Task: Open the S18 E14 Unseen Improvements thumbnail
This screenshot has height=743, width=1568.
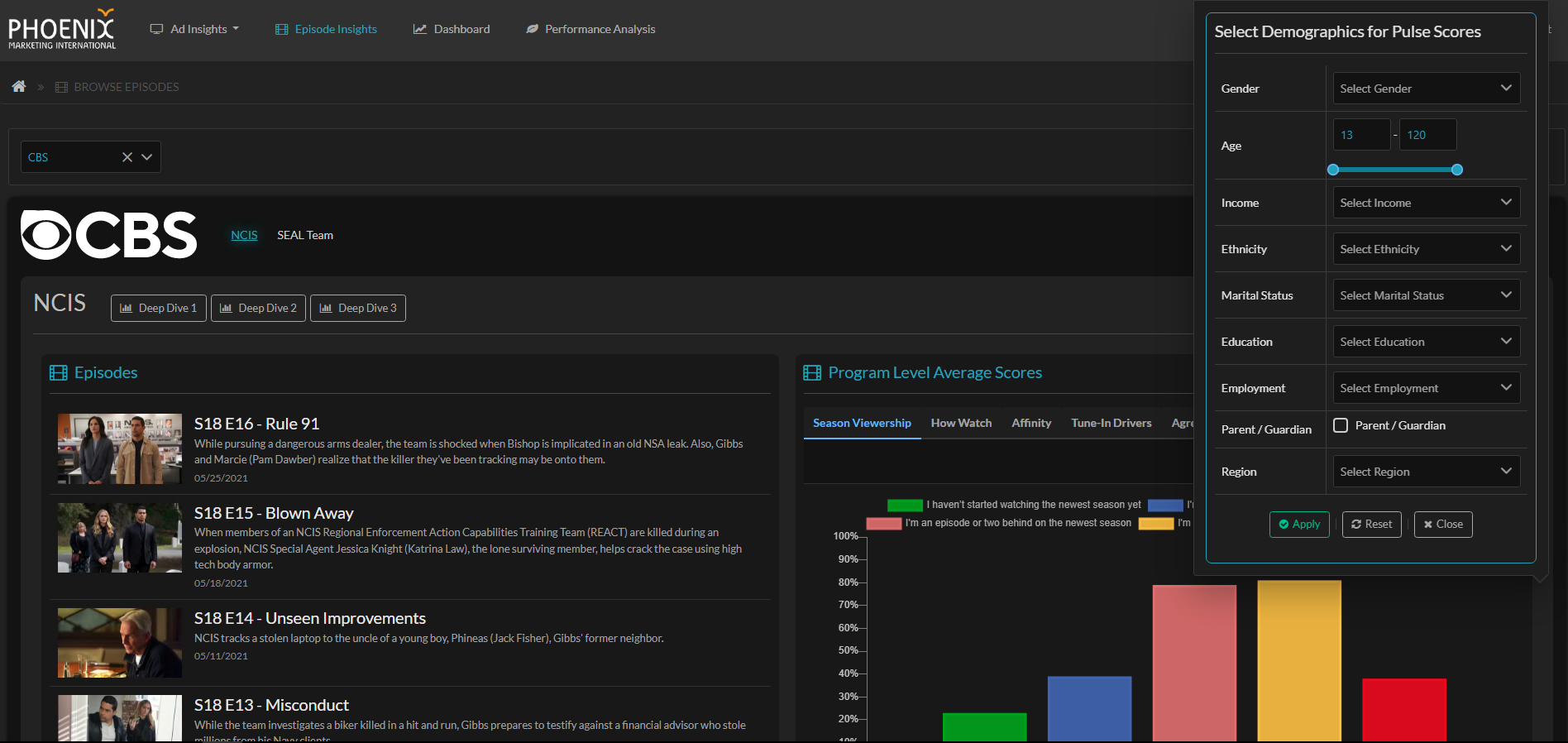Action: (x=120, y=643)
